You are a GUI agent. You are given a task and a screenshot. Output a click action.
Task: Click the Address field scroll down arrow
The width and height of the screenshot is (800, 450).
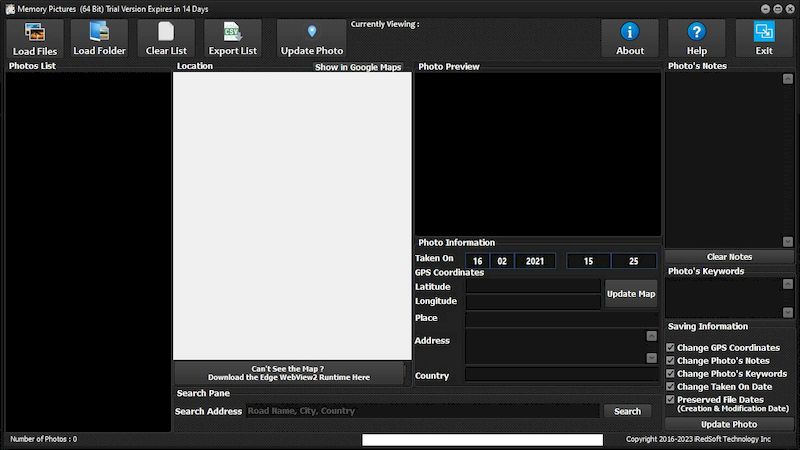tap(652, 358)
